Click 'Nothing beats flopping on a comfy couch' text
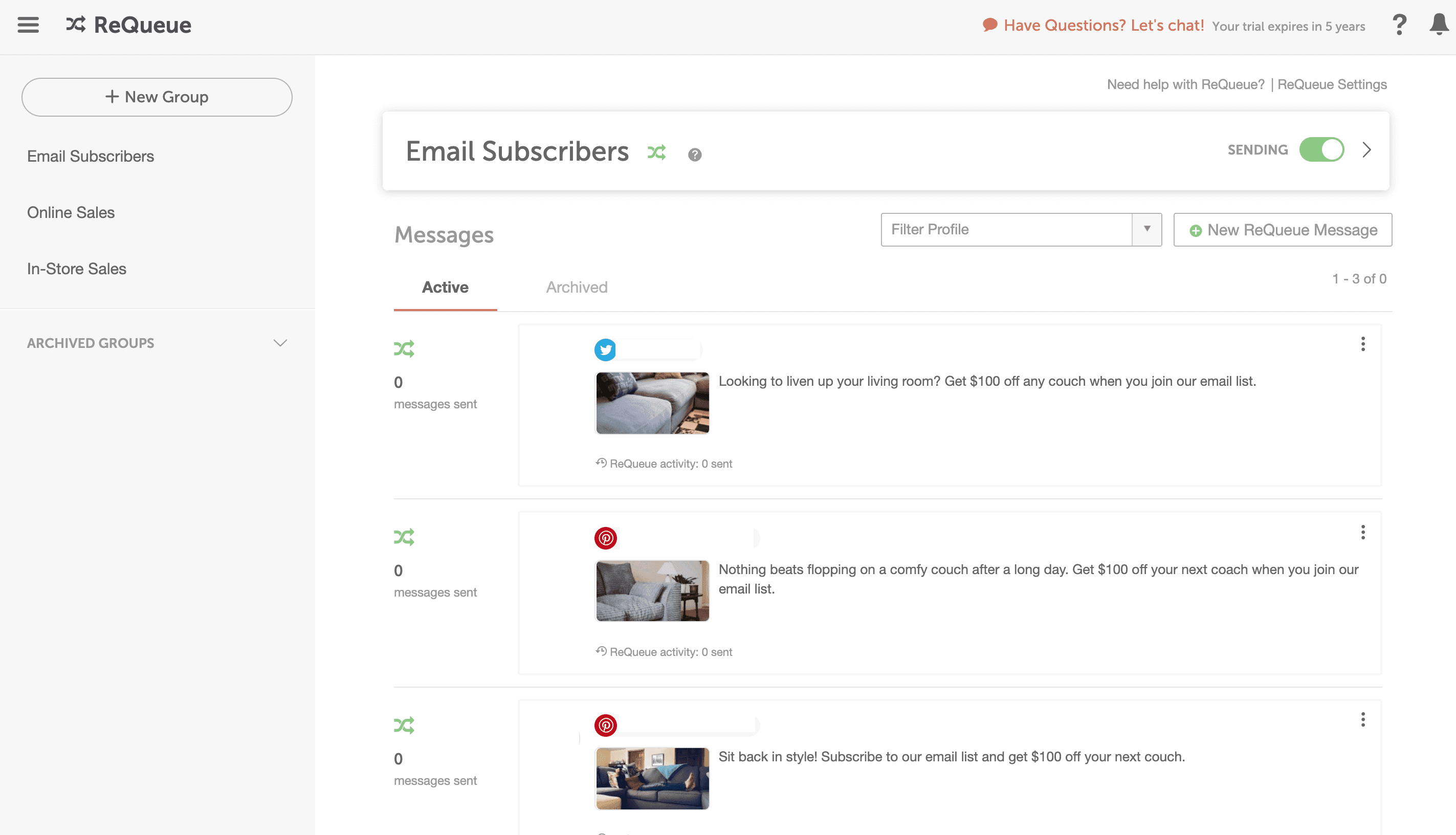The image size is (1456, 835). (1038, 579)
